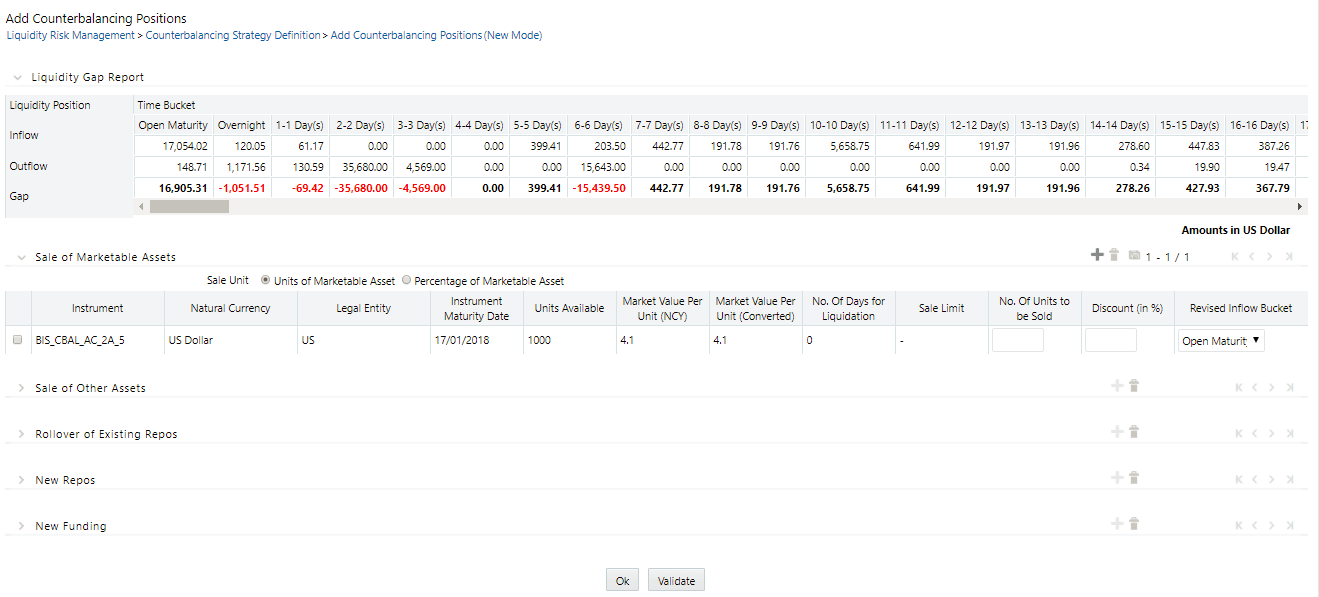Add a row in New Funding section
1319x597 pixels.
click(1117, 524)
